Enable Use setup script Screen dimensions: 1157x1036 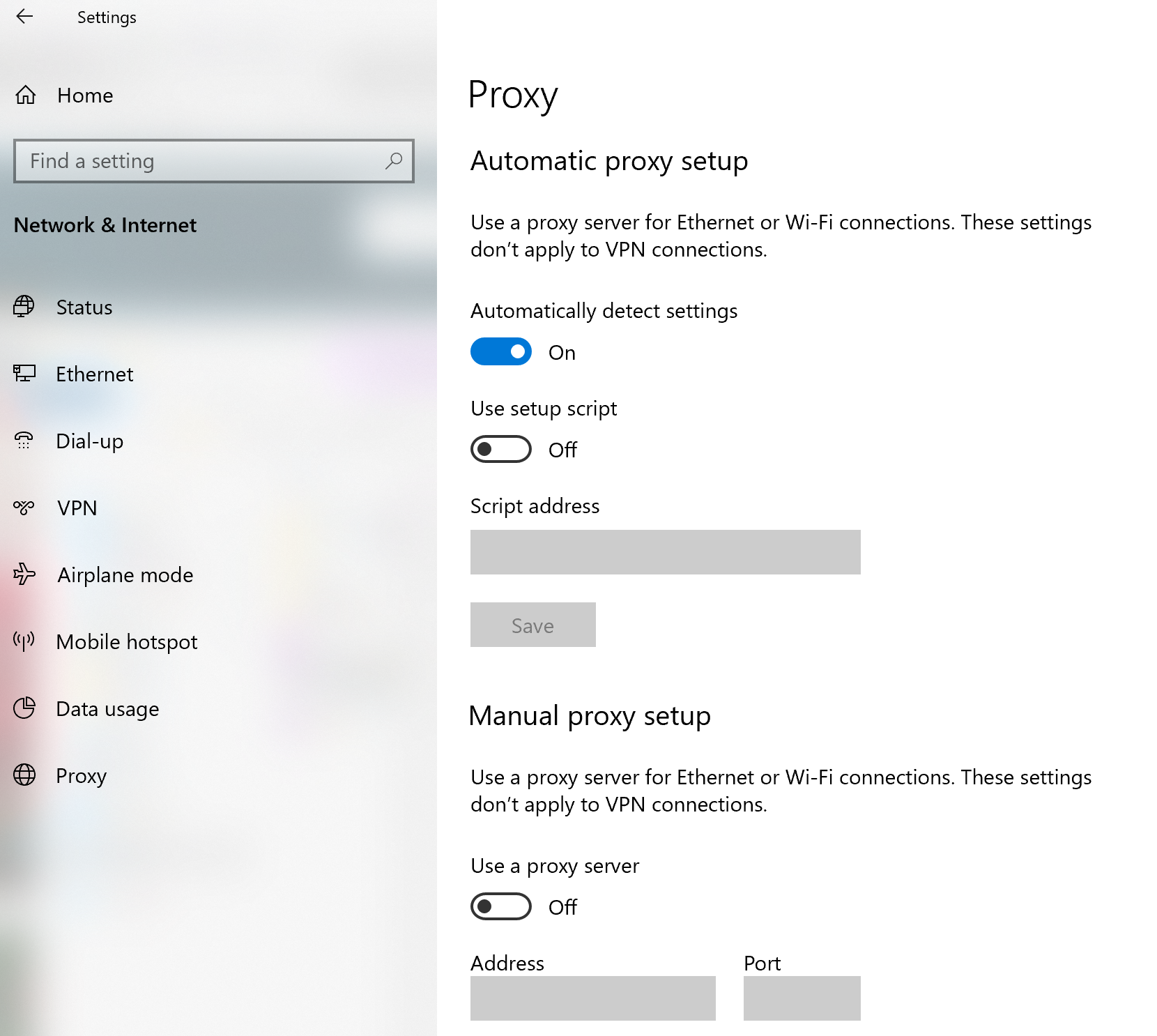pos(500,450)
